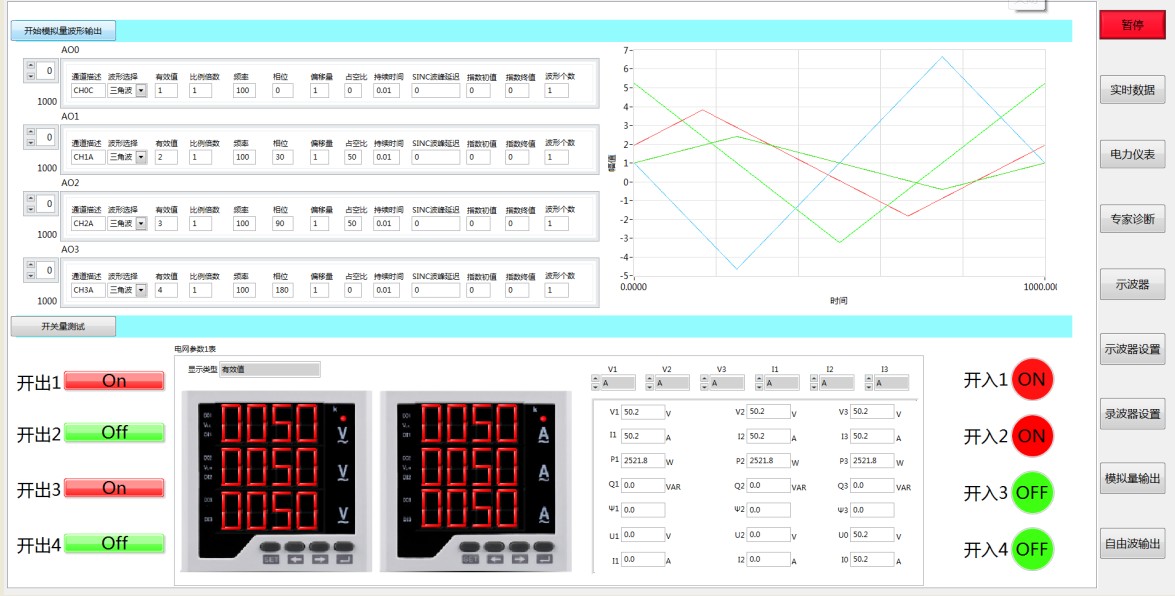Click the 开始模拟量波形输出 button
Viewport: 1175px width, 596px height.
tap(63, 31)
